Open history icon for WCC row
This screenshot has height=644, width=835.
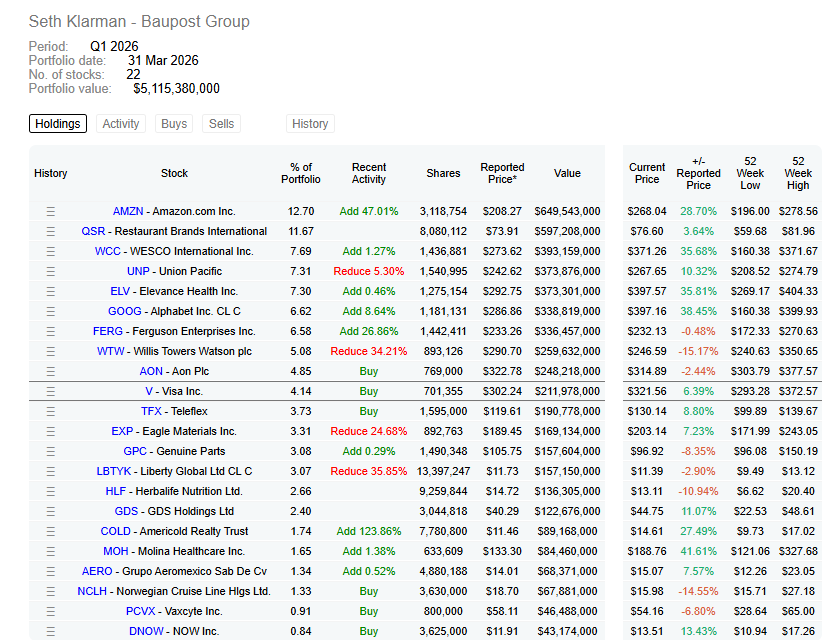click(51, 251)
